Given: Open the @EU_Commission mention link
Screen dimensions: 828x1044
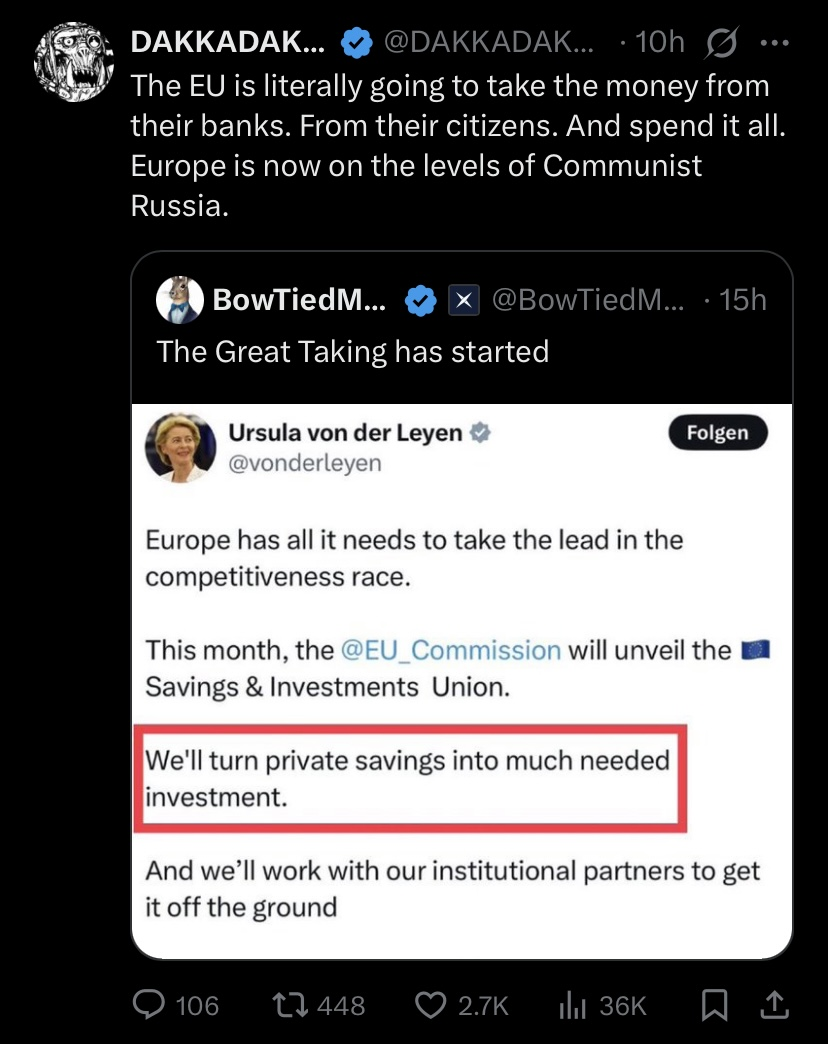Looking at the screenshot, I should tap(451, 649).
